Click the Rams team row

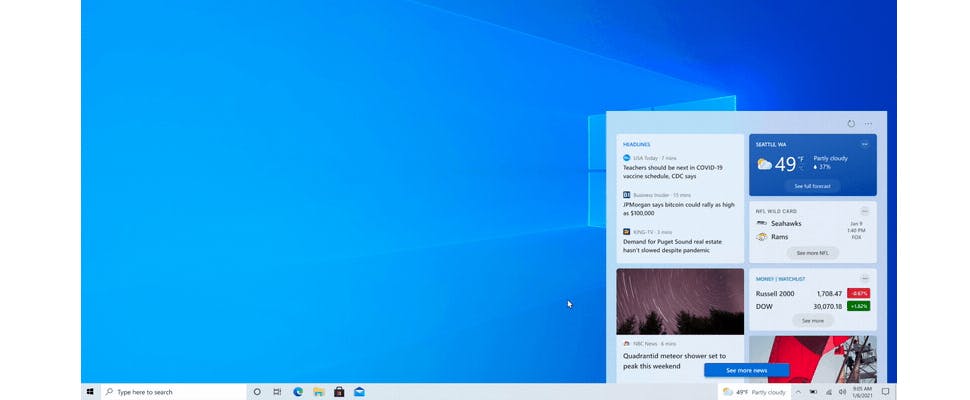773,237
